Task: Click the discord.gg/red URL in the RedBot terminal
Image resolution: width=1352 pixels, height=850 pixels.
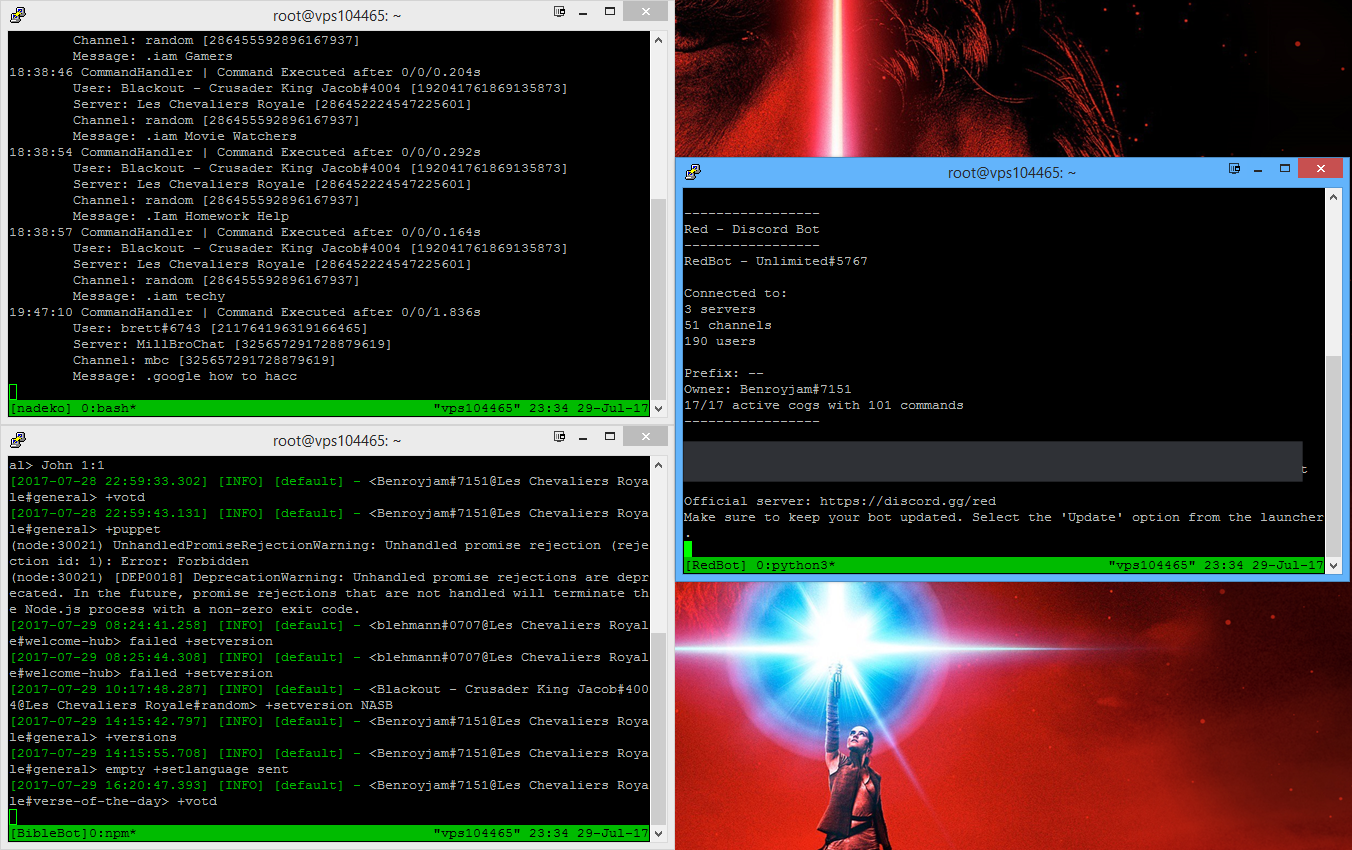Action: pos(907,501)
